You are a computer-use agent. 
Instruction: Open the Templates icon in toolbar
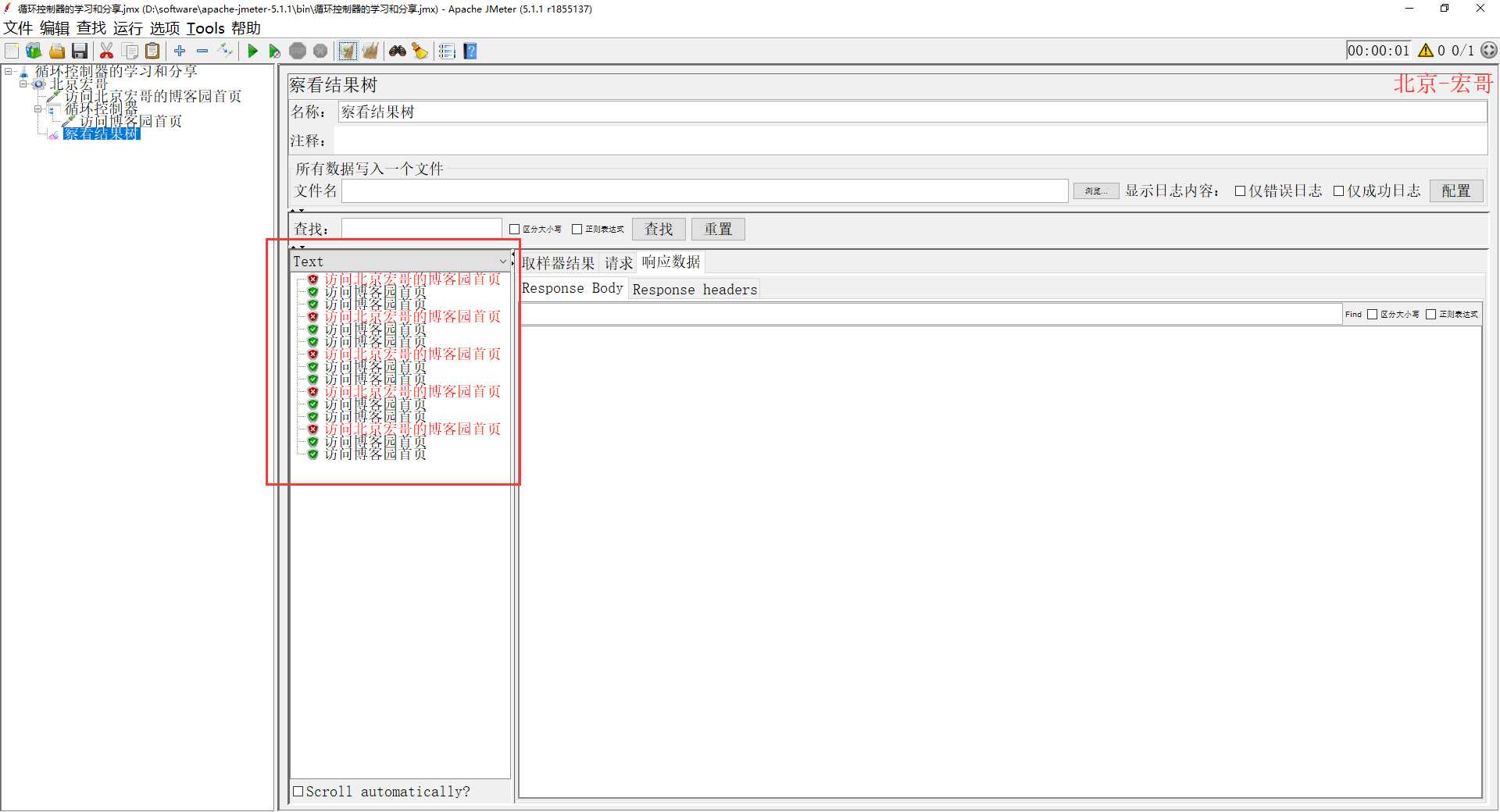point(34,52)
